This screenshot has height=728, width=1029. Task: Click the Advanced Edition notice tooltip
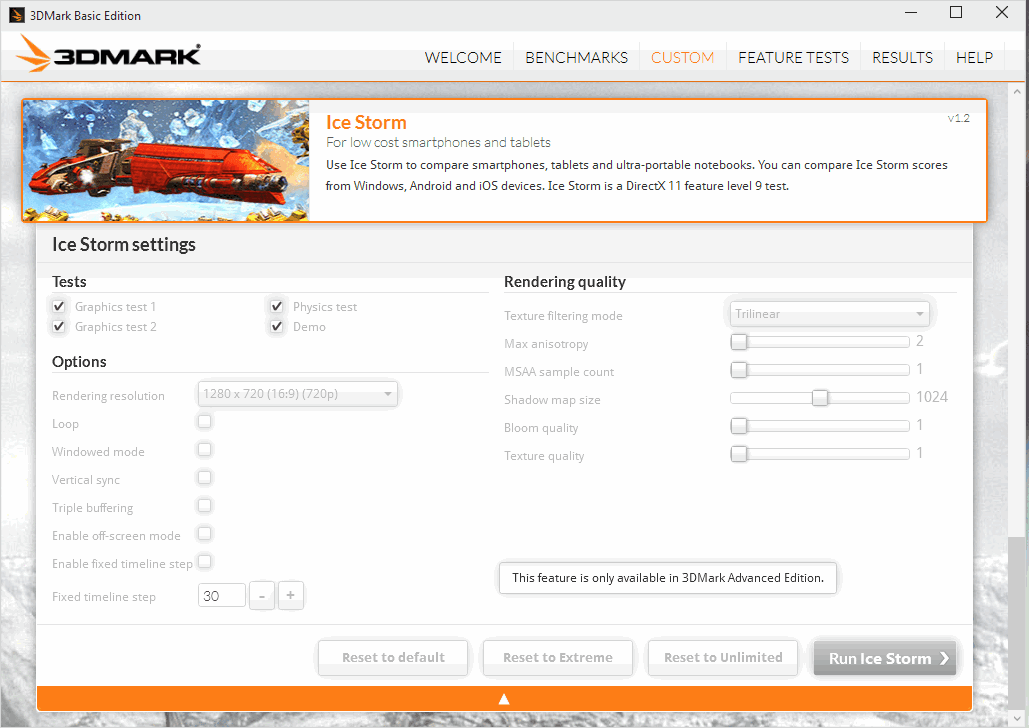coord(667,578)
